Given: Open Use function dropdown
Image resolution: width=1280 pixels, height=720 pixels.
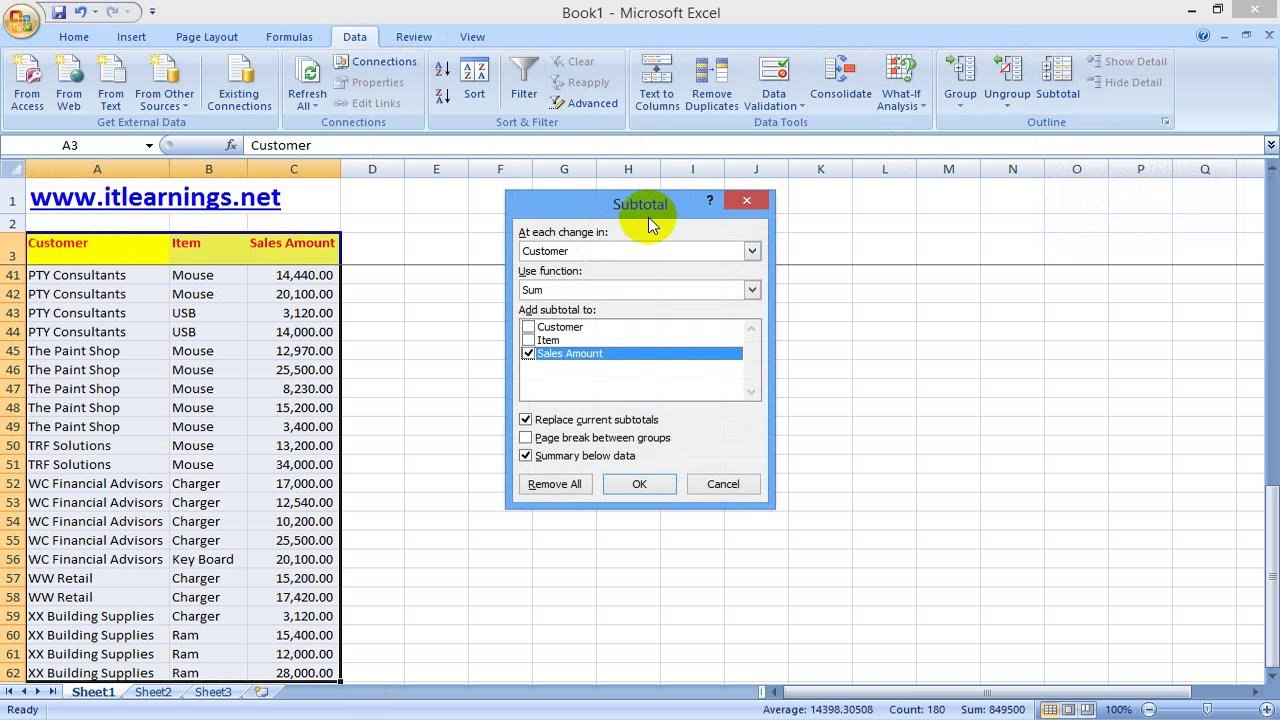Looking at the screenshot, I should [751, 290].
